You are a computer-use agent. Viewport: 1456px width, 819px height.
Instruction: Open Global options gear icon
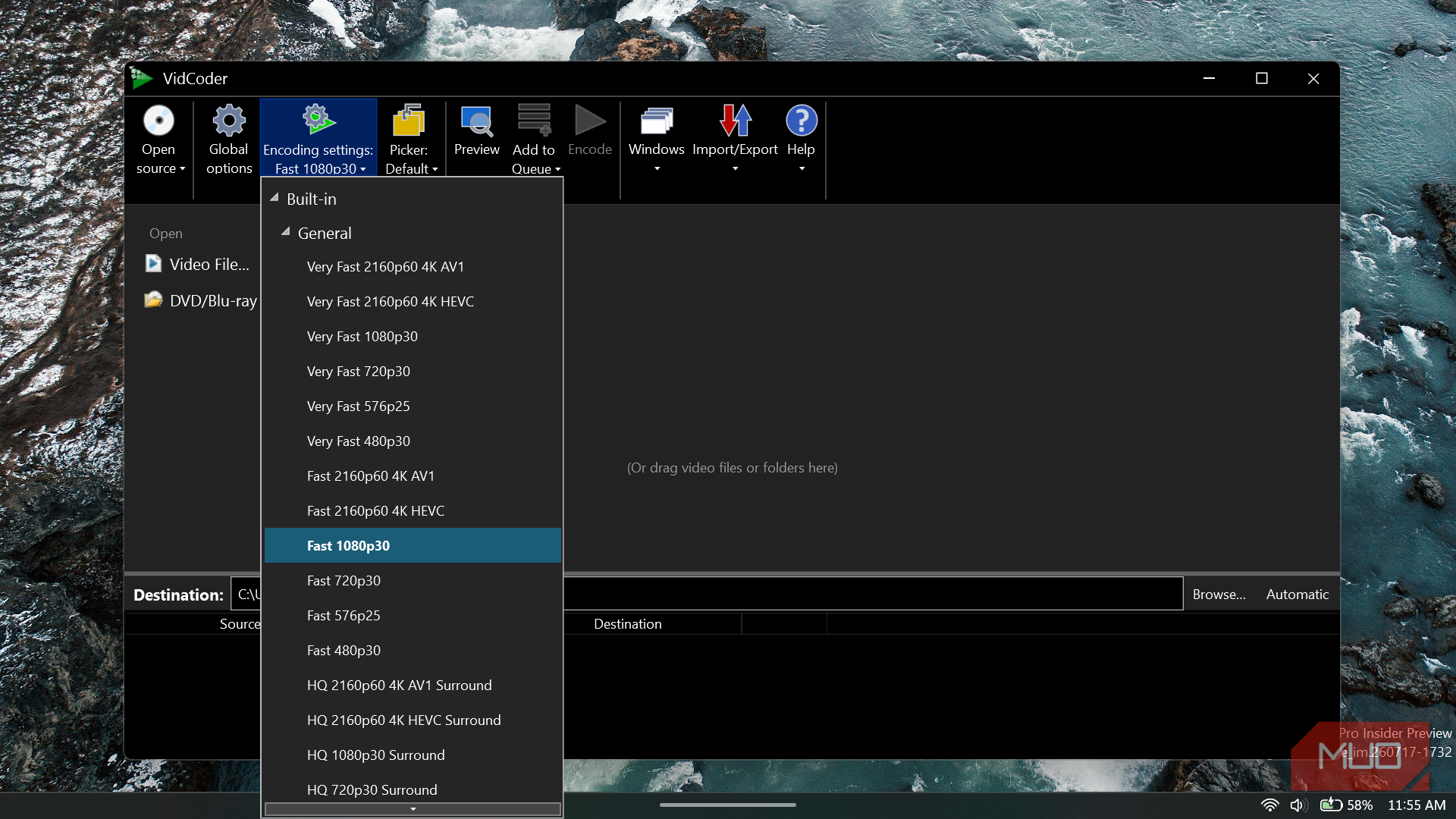(x=229, y=121)
